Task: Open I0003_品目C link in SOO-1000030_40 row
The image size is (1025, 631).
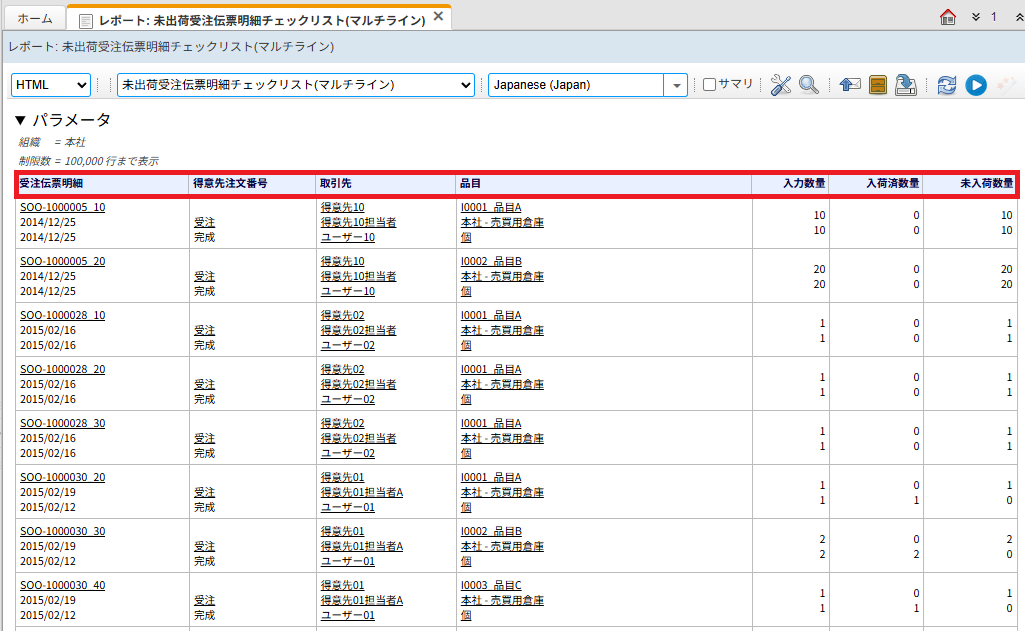Action: [491, 585]
